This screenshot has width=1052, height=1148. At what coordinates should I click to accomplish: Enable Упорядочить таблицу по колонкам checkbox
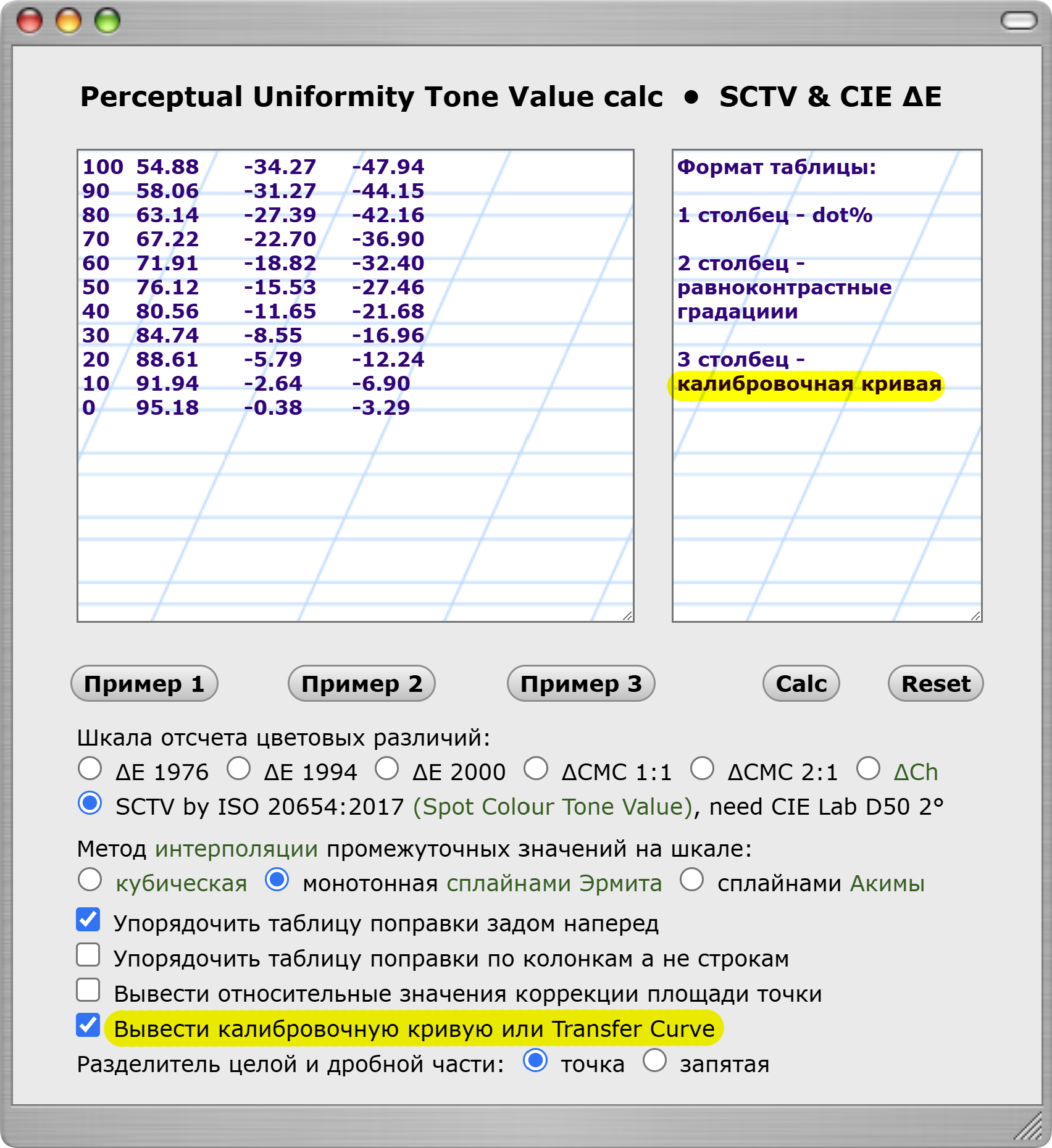[88, 955]
